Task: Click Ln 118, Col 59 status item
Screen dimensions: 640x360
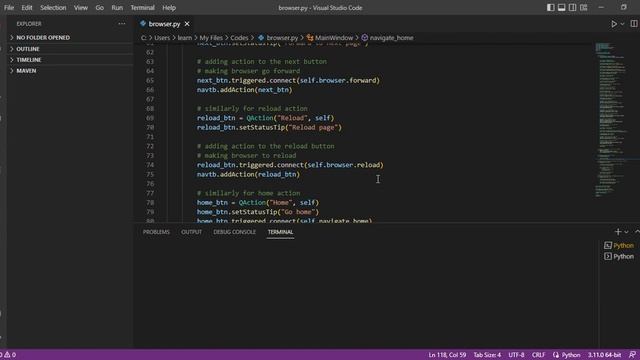Action: pos(447,355)
